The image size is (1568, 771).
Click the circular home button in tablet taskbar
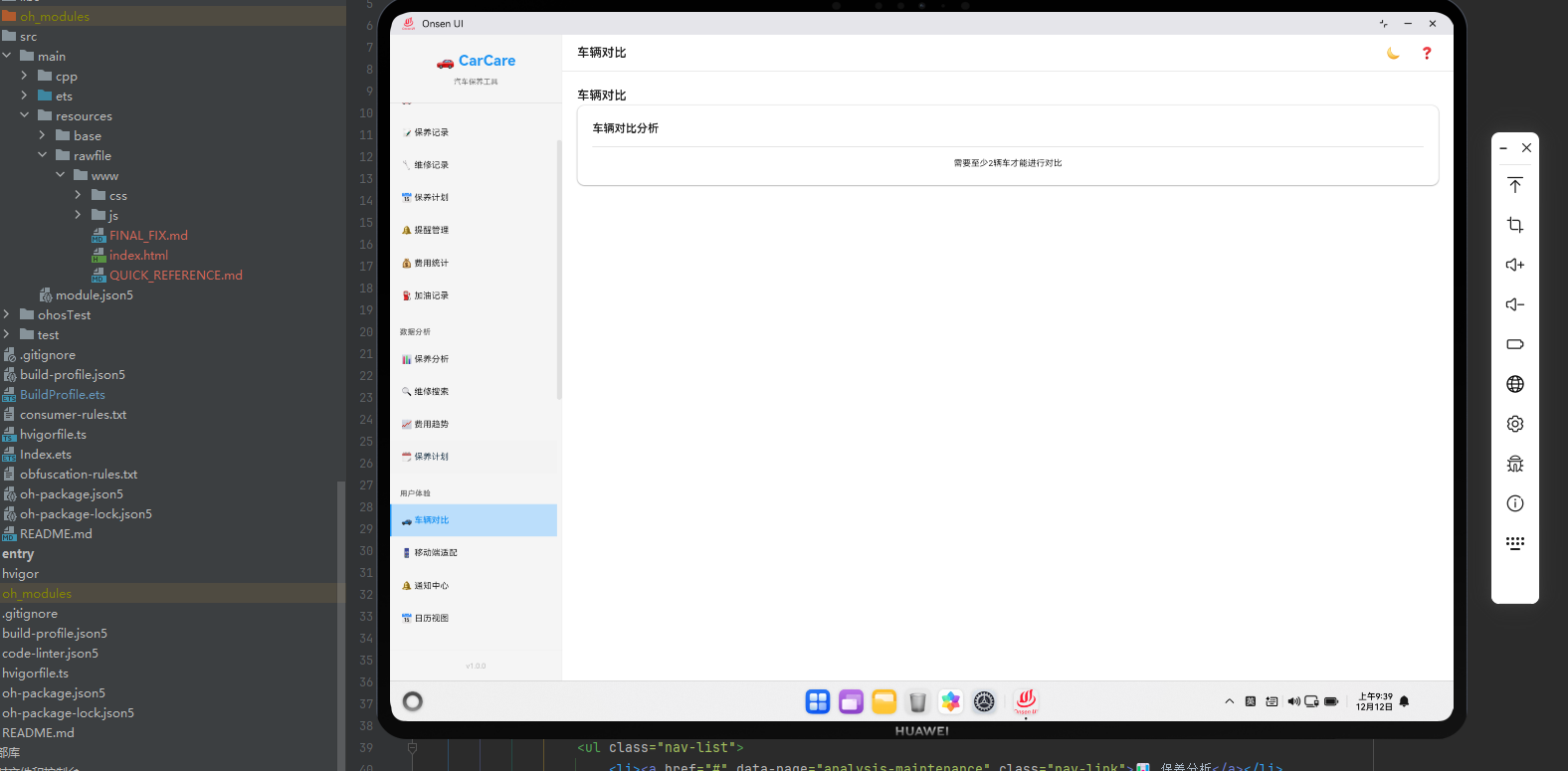[x=413, y=701]
